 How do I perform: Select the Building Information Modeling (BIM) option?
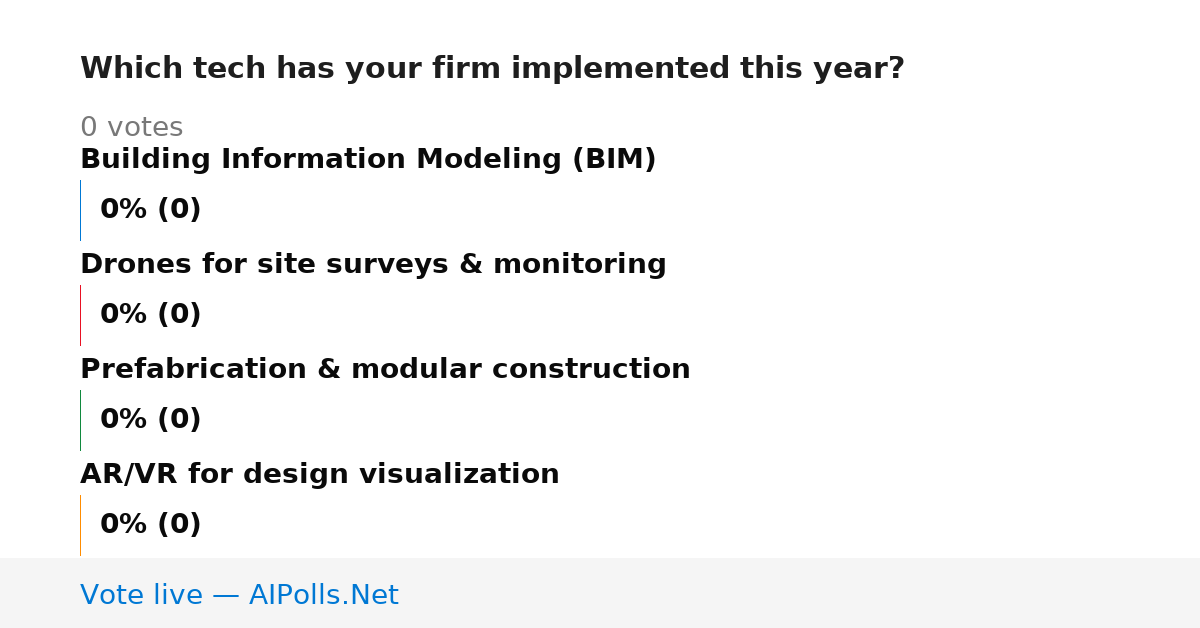(368, 160)
